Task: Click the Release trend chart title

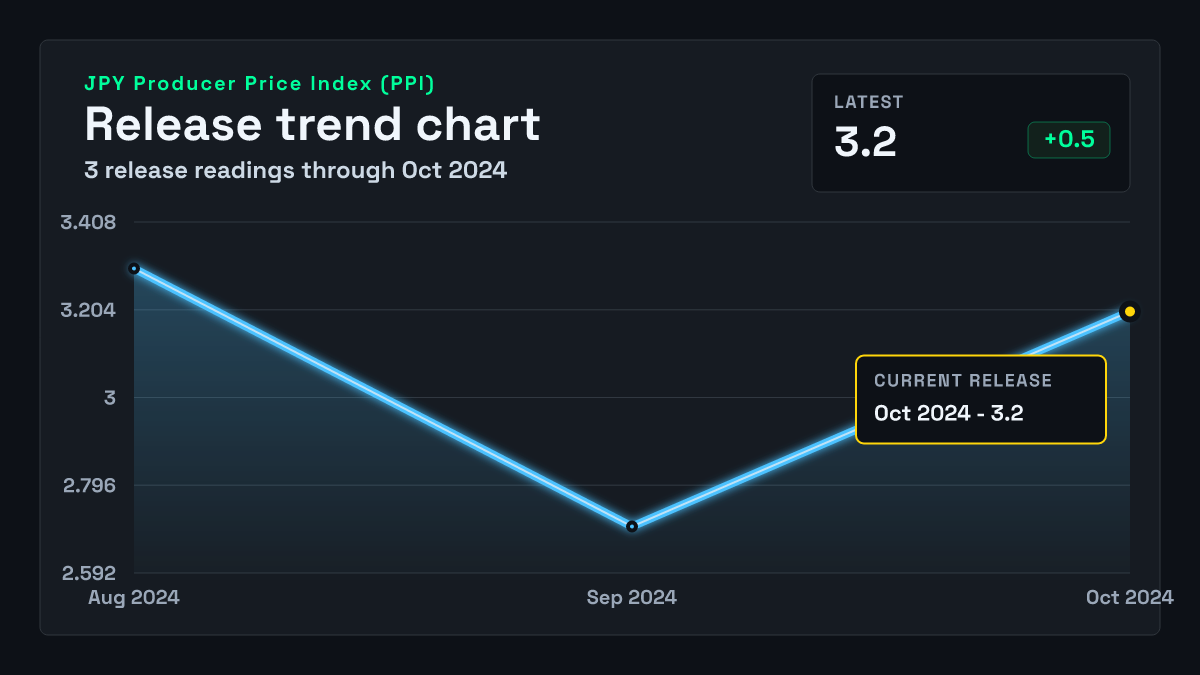Action: pyautogui.click(x=312, y=124)
